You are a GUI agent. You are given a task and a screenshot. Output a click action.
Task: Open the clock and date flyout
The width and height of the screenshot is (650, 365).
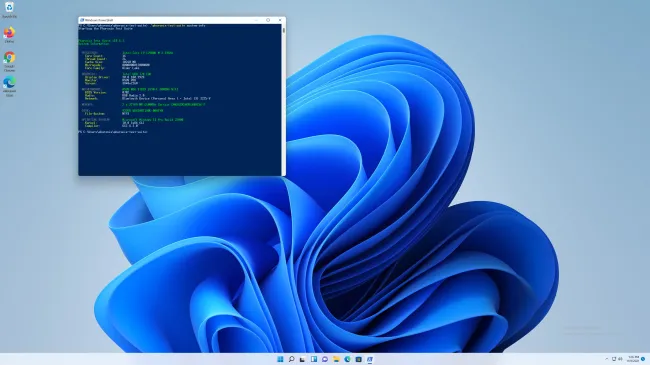(x=633, y=359)
